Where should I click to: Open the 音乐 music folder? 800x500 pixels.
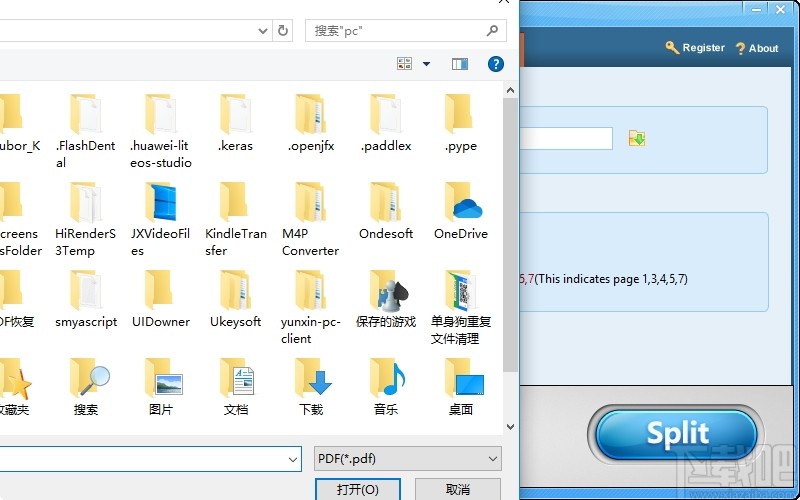click(x=386, y=387)
